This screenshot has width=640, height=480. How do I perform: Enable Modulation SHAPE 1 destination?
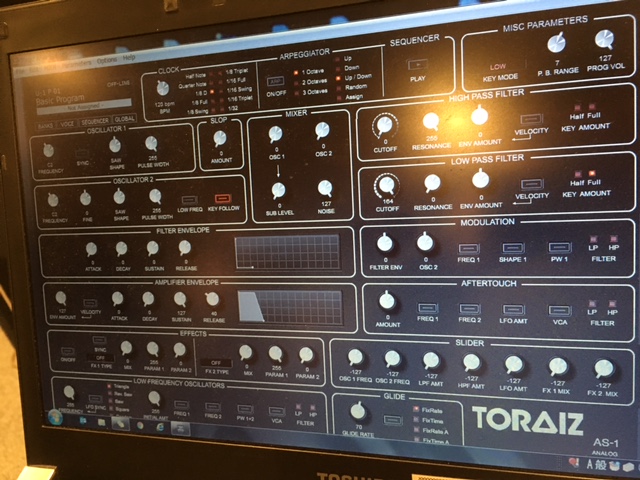(513, 248)
